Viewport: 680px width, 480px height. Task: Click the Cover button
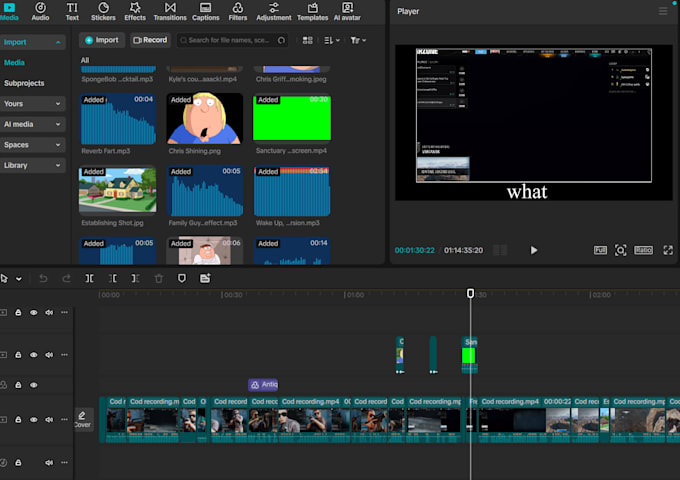click(x=83, y=420)
